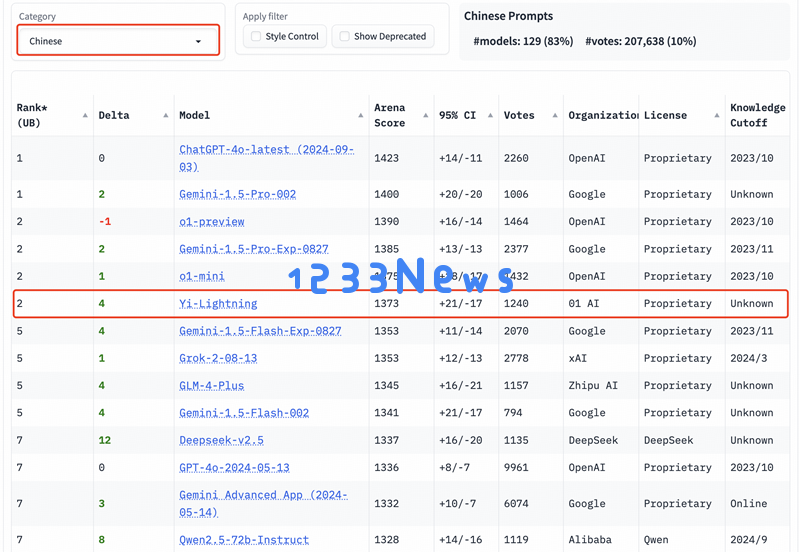The width and height of the screenshot is (800, 552).
Task: Sort by Arena Score column arrow
Action: pyautogui.click(x=426, y=115)
